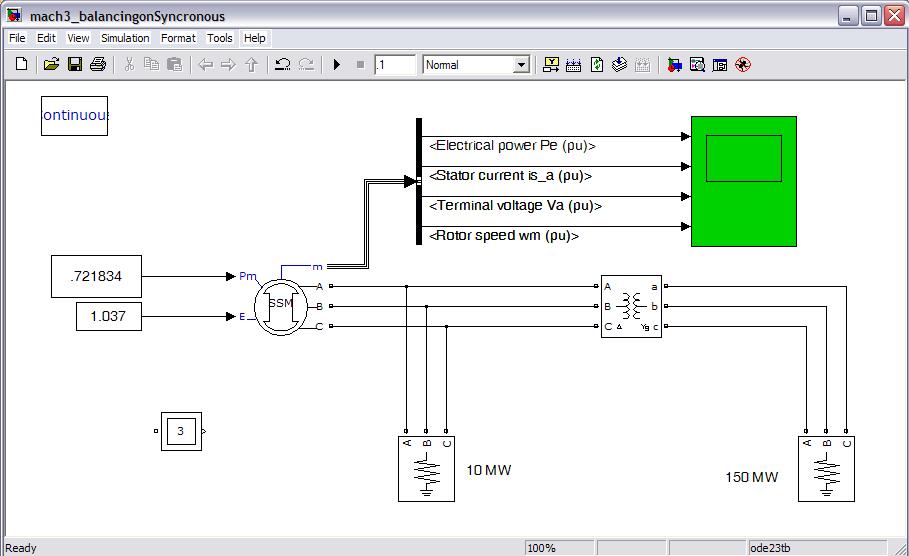Click the Go to parent system up arrow
The height and width of the screenshot is (556, 909).
[252, 65]
